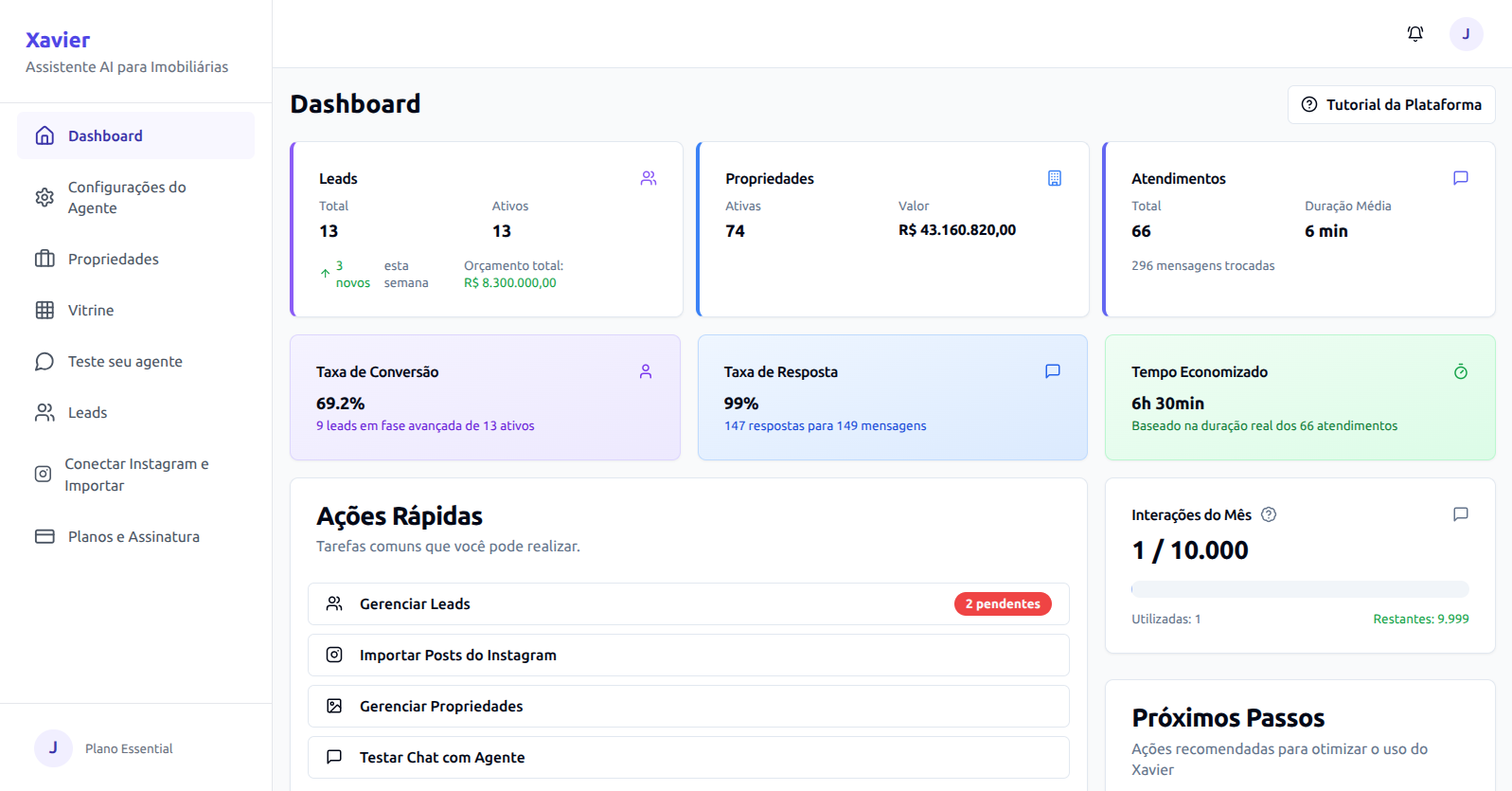Click the Ações Rápidas heading

pyautogui.click(x=400, y=516)
